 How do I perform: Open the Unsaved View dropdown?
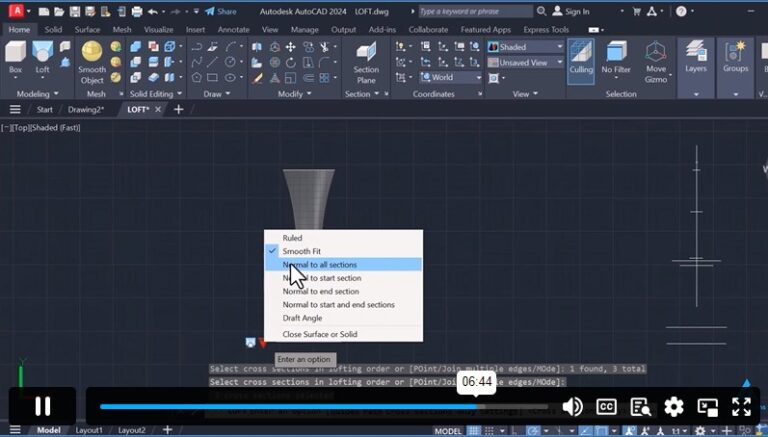[526, 62]
